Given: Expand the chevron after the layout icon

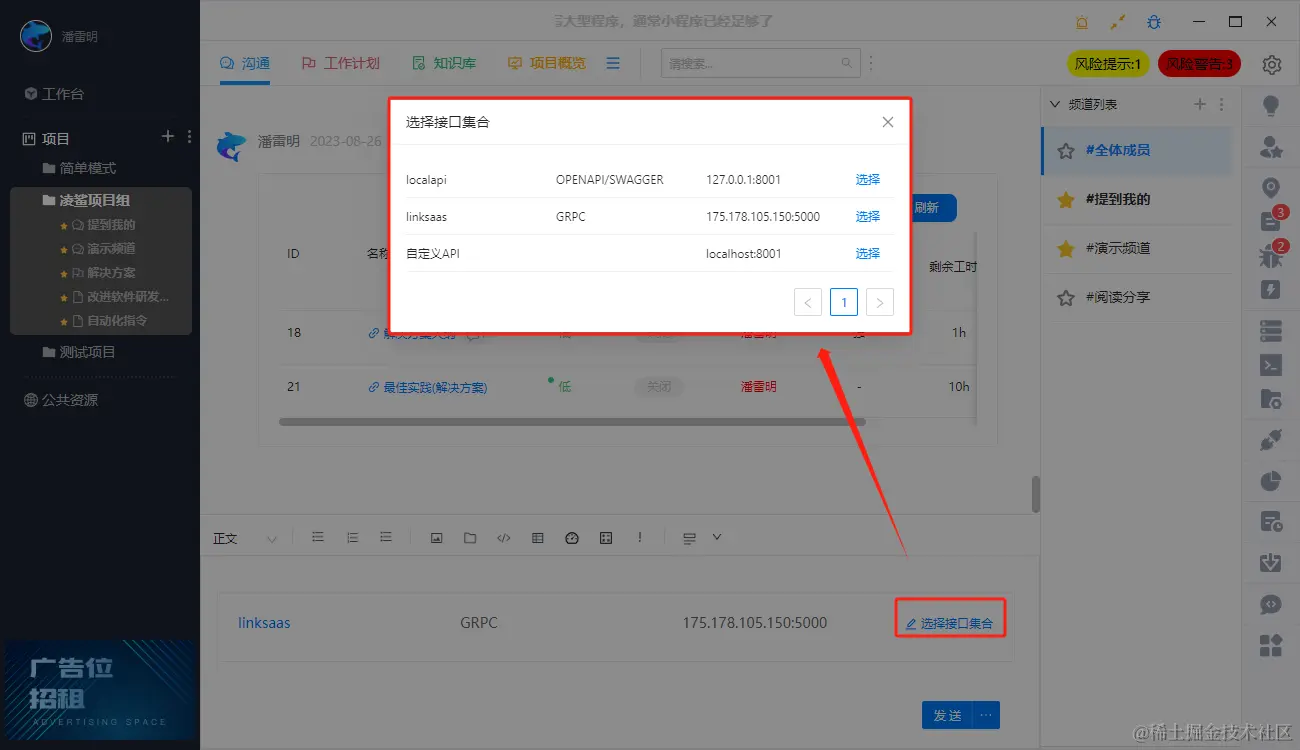Looking at the screenshot, I should 717,538.
